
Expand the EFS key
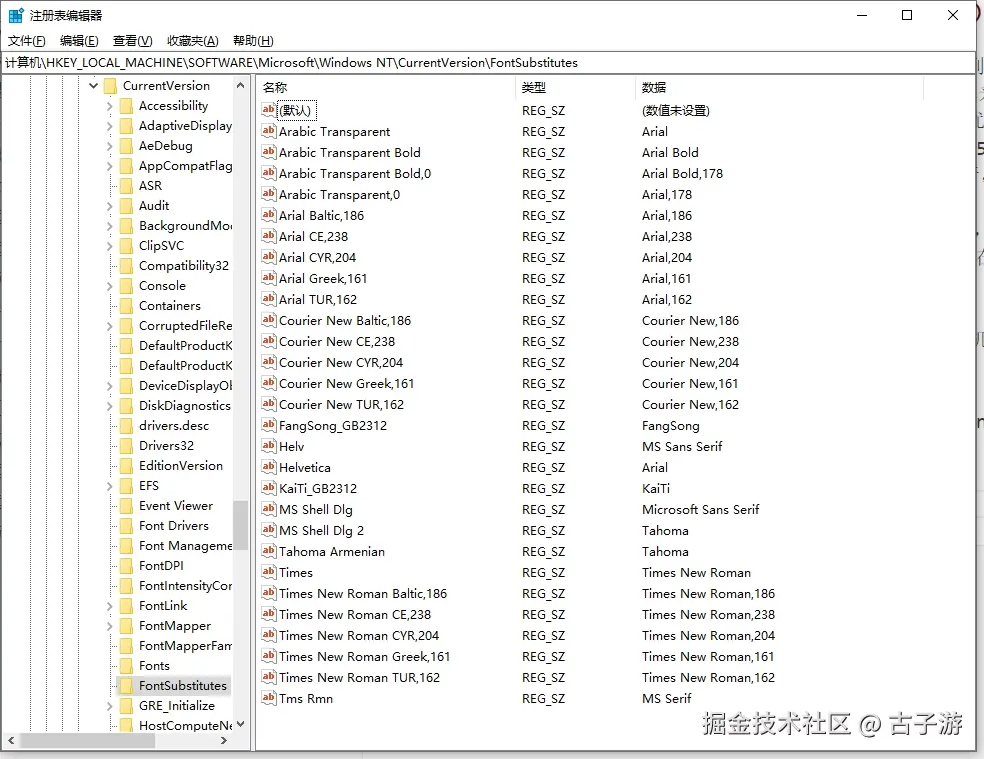pos(109,486)
